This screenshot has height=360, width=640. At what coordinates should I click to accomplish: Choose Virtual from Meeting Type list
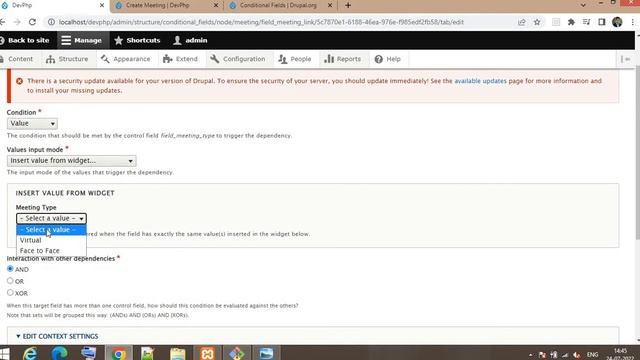[51, 240]
